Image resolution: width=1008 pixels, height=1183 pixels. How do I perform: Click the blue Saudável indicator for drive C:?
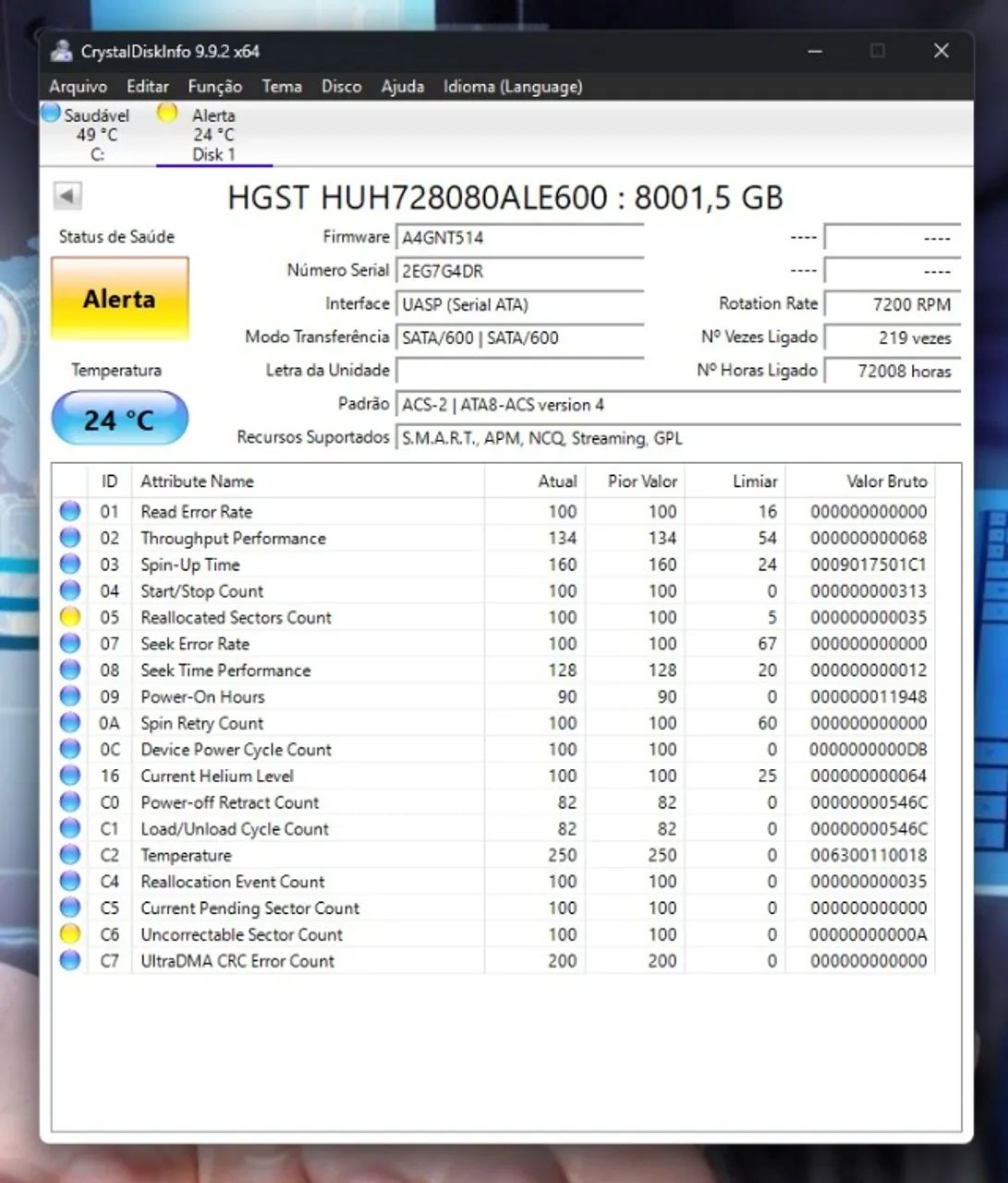pos(52,113)
